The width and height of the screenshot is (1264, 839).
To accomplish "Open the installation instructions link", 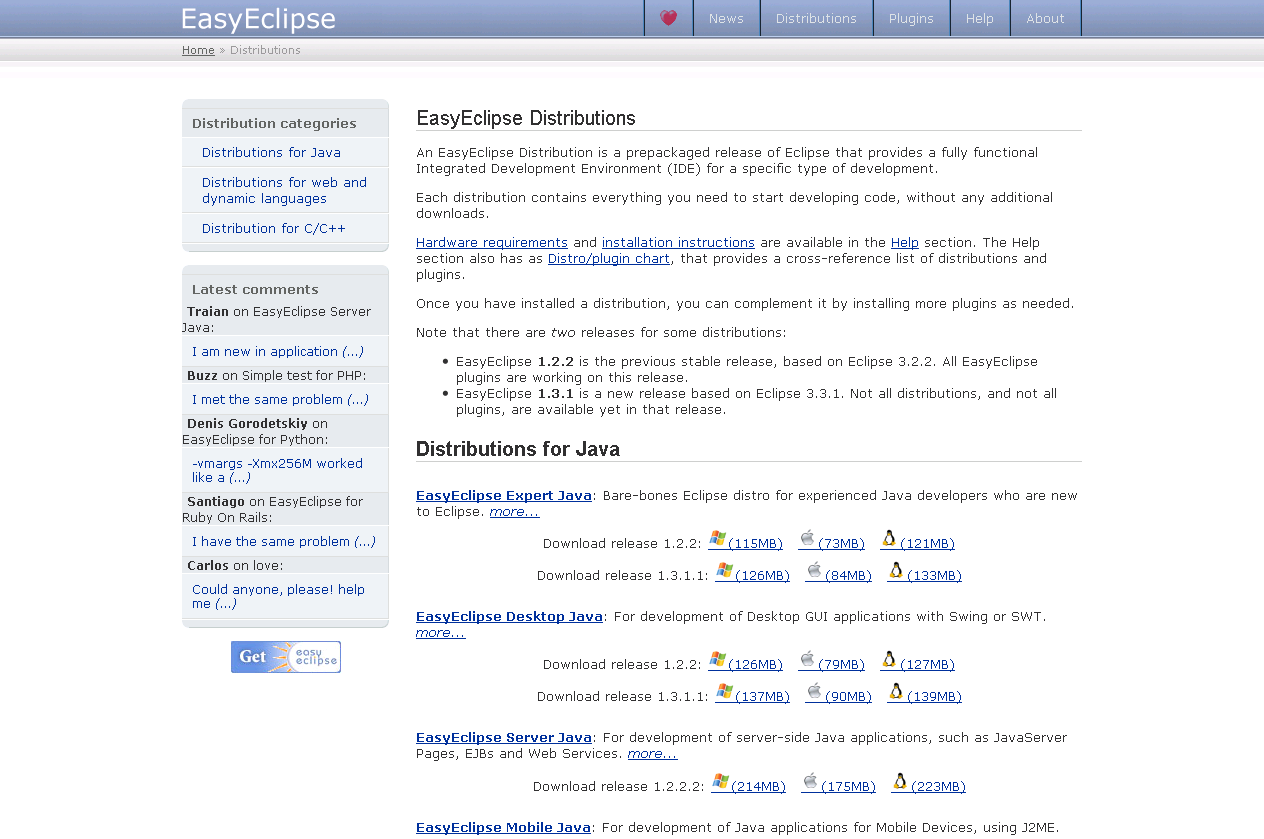I will click(678, 243).
